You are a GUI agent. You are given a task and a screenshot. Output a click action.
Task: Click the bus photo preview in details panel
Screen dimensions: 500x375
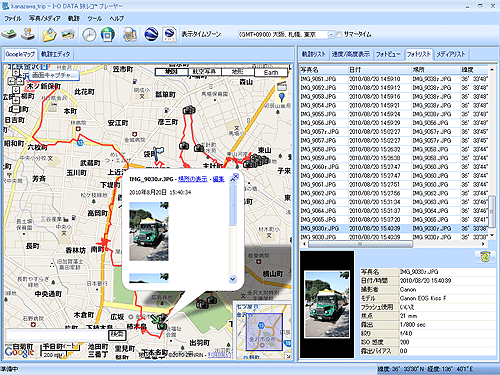coord(327,304)
